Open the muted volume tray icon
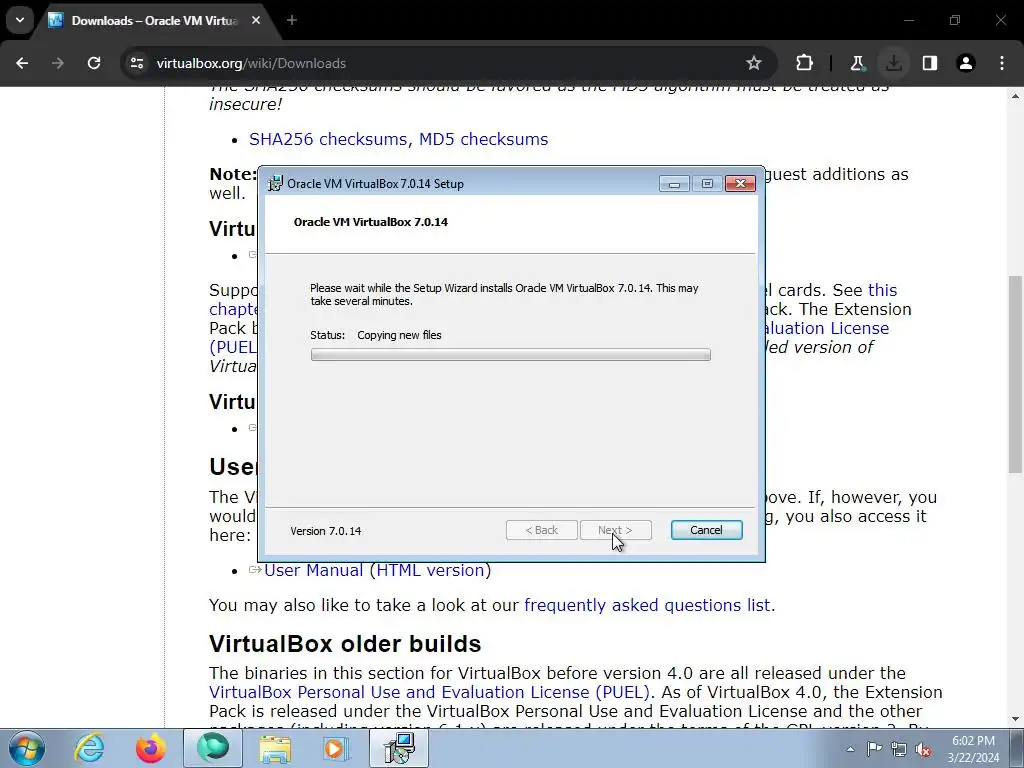Viewport: 1024px width, 768px height. pyautogui.click(x=923, y=749)
